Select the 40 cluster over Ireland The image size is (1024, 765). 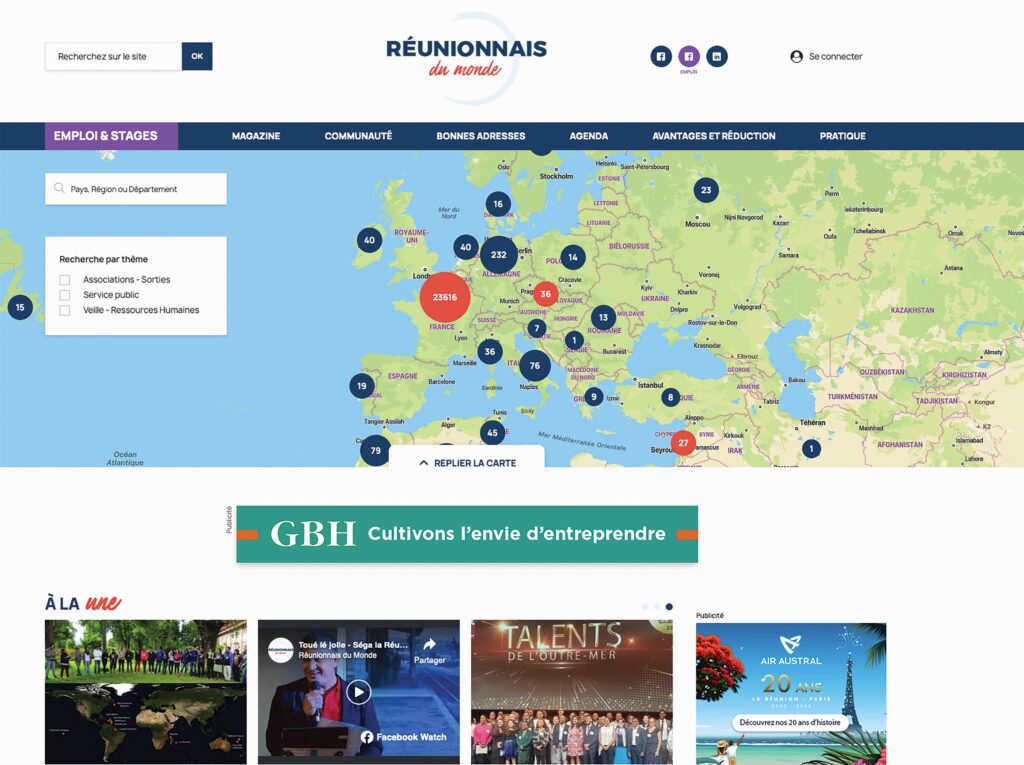tap(370, 240)
